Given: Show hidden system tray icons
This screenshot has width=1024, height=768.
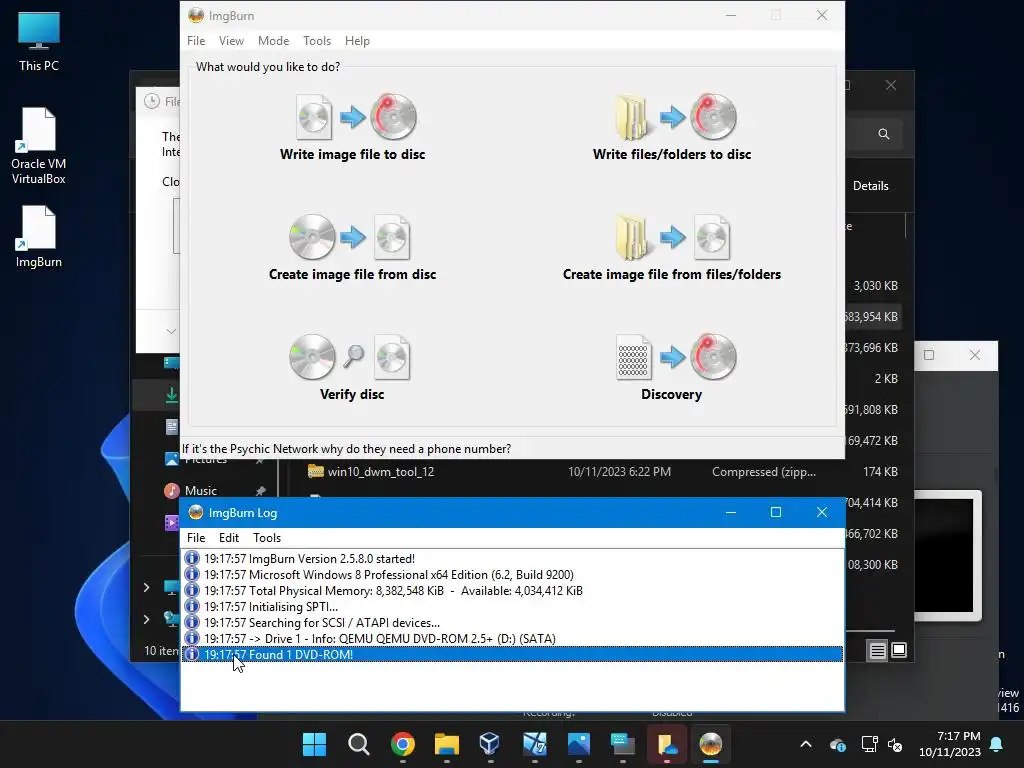Looking at the screenshot, I should (x=806, y=744).
